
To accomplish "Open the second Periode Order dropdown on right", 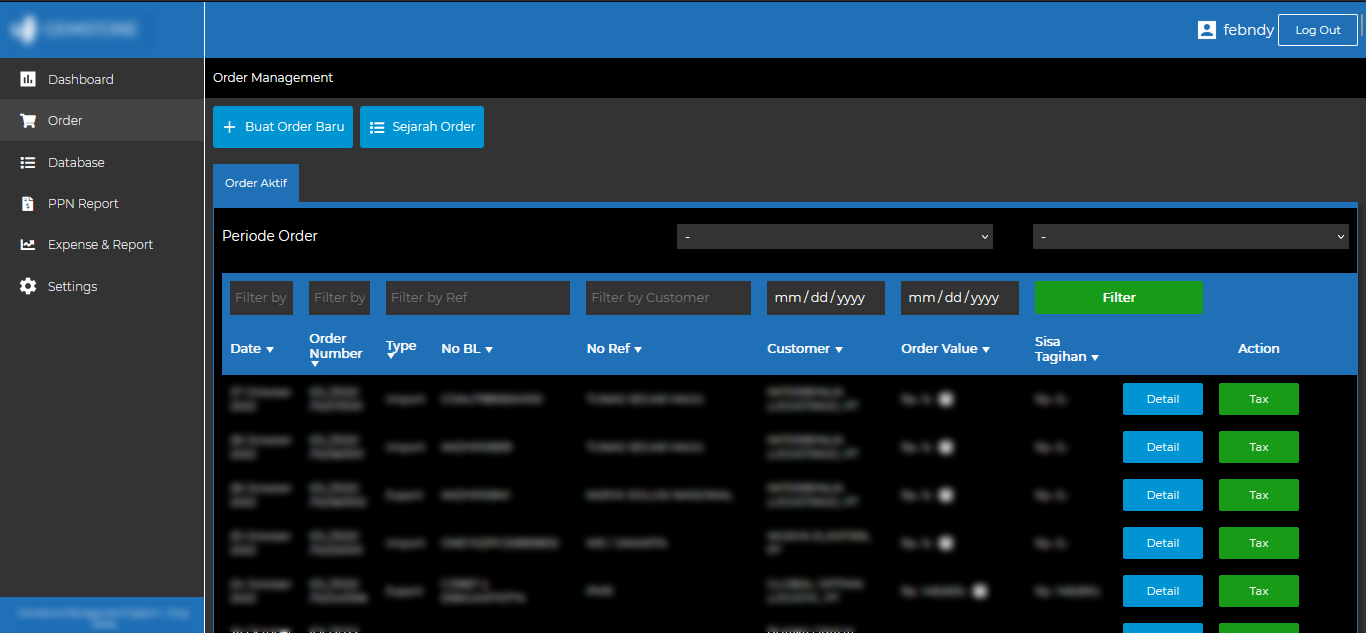I will 1190,237.
